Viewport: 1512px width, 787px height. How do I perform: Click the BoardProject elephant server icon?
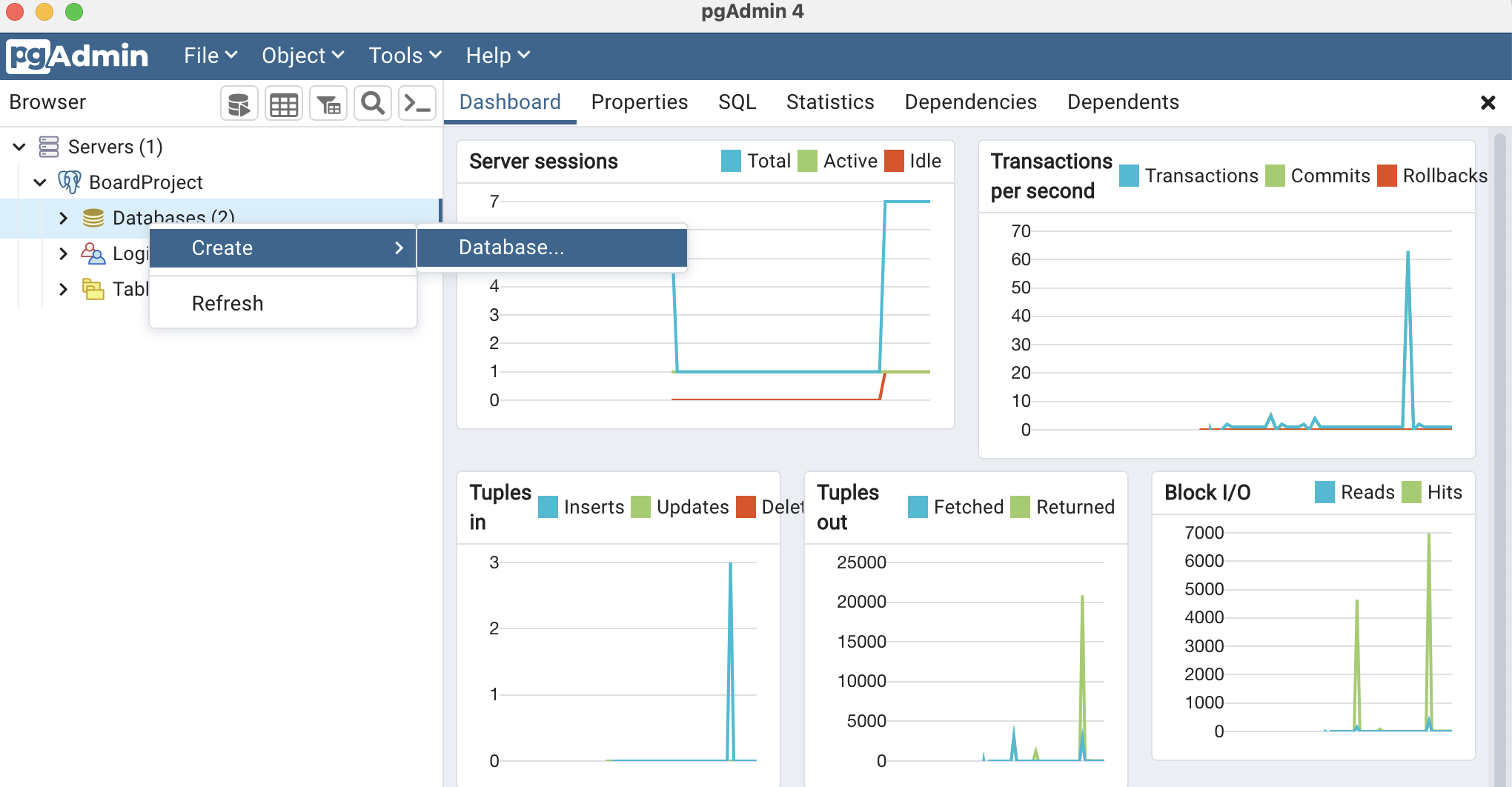pos(70,182)
